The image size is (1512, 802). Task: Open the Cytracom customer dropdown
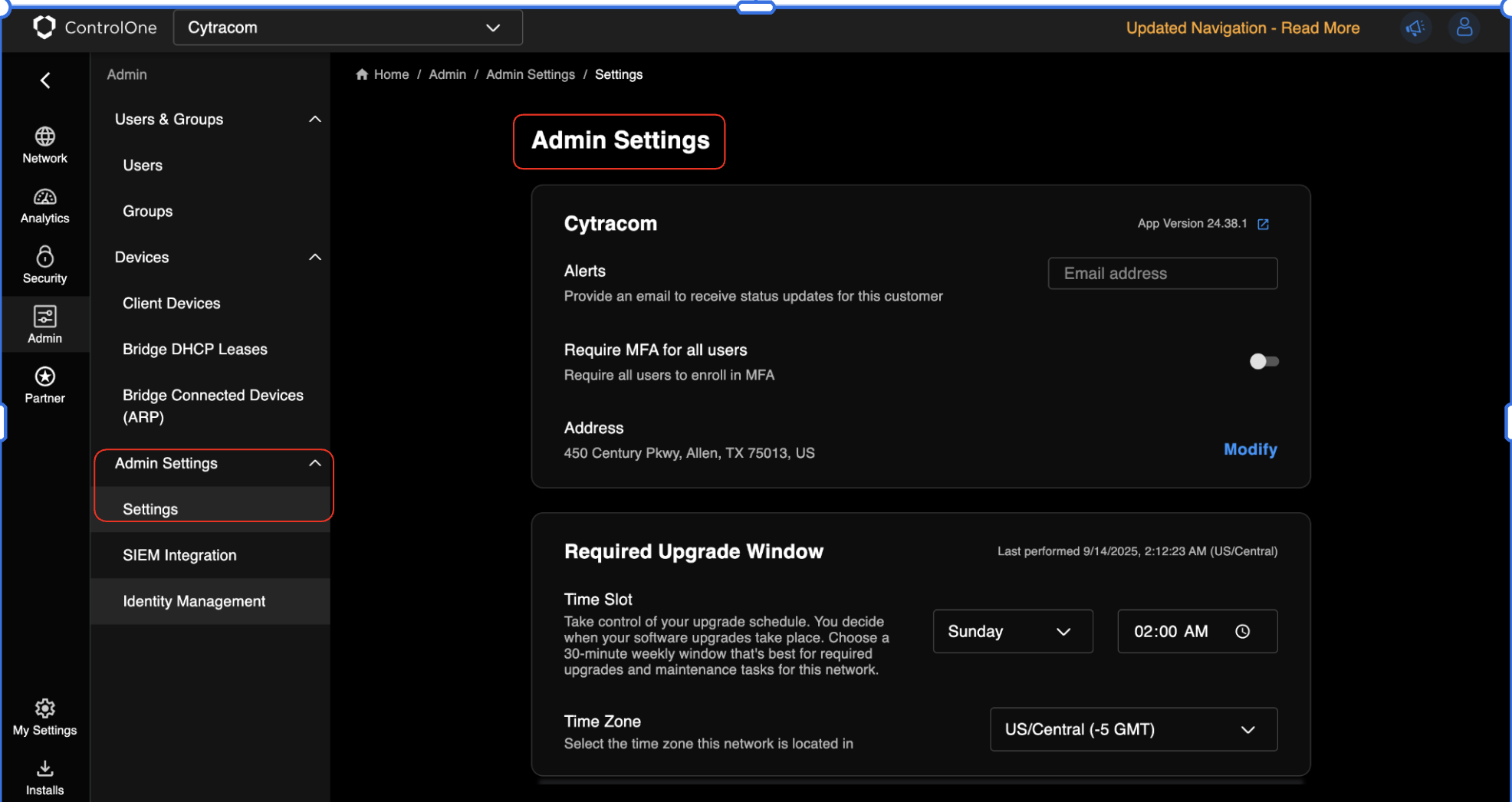(x=347, y=28)
